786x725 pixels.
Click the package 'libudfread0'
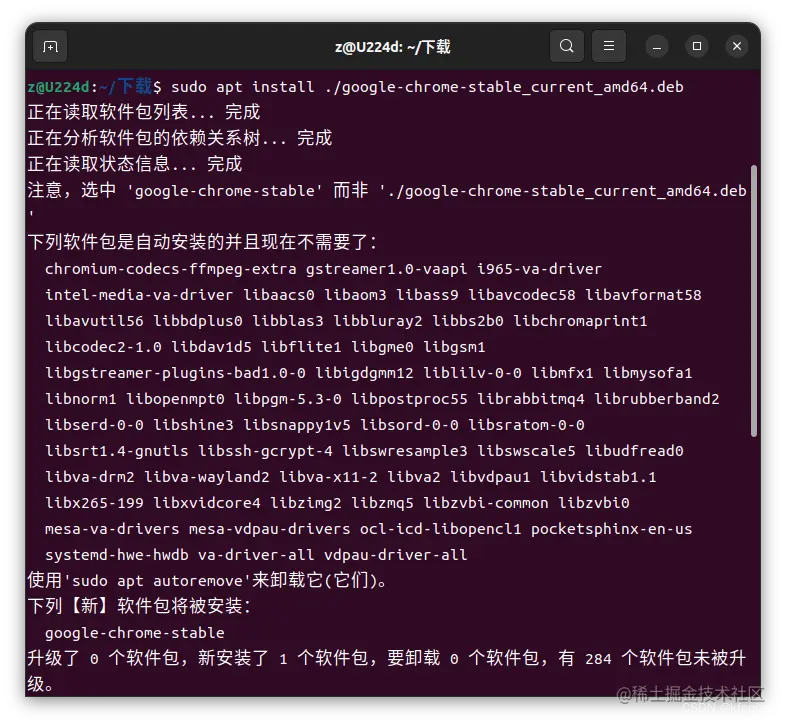pos(634,451)
